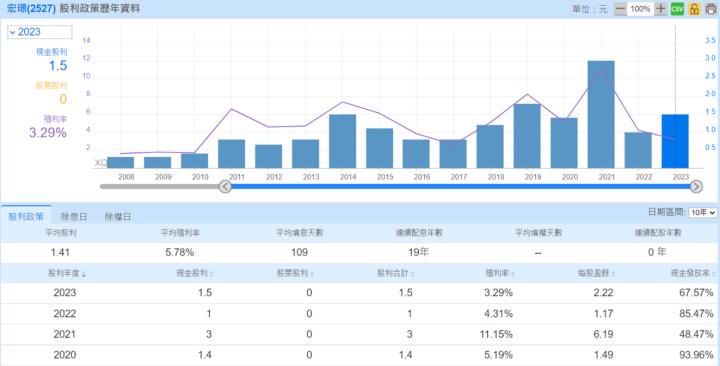Click the left range handle on chart slider
Viewport: 720px width, 366px height.
tap(225, 186)
